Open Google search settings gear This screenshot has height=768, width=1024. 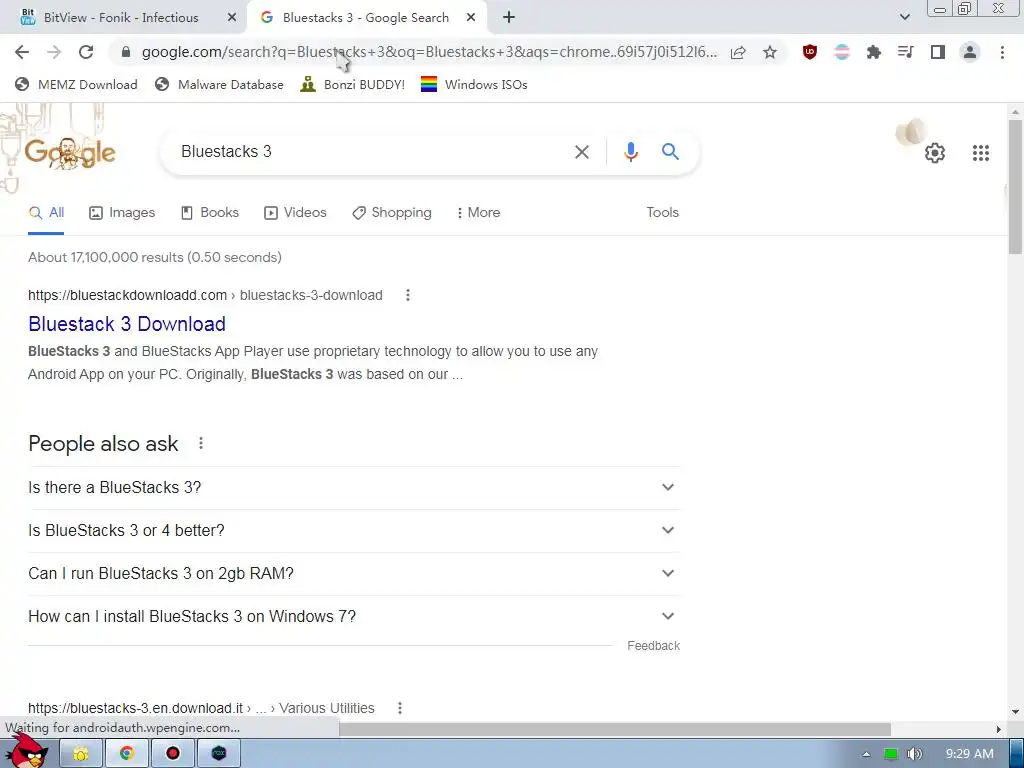coord(935,153)
